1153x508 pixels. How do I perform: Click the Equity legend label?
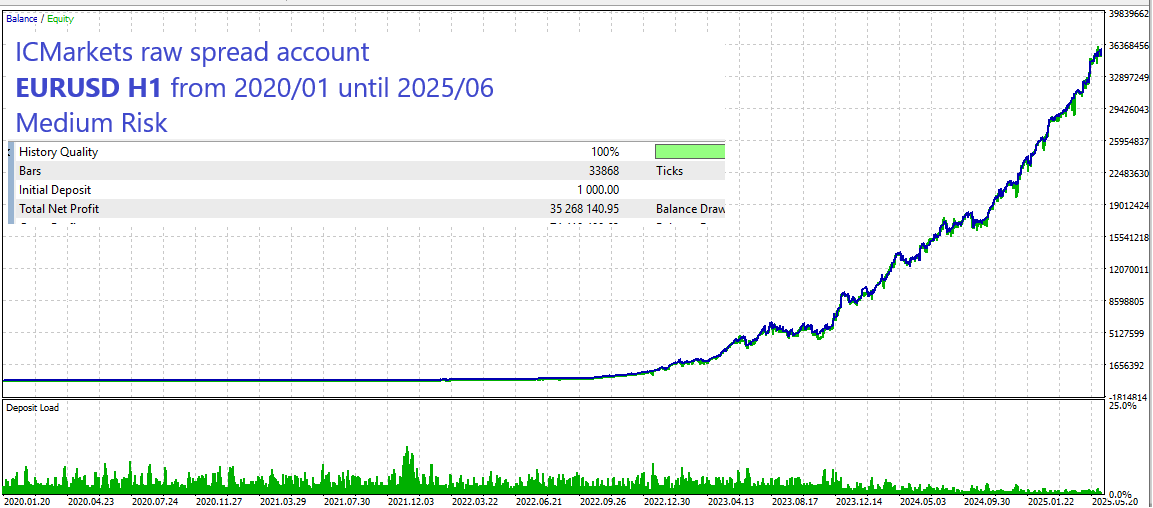tap(59, 18)
